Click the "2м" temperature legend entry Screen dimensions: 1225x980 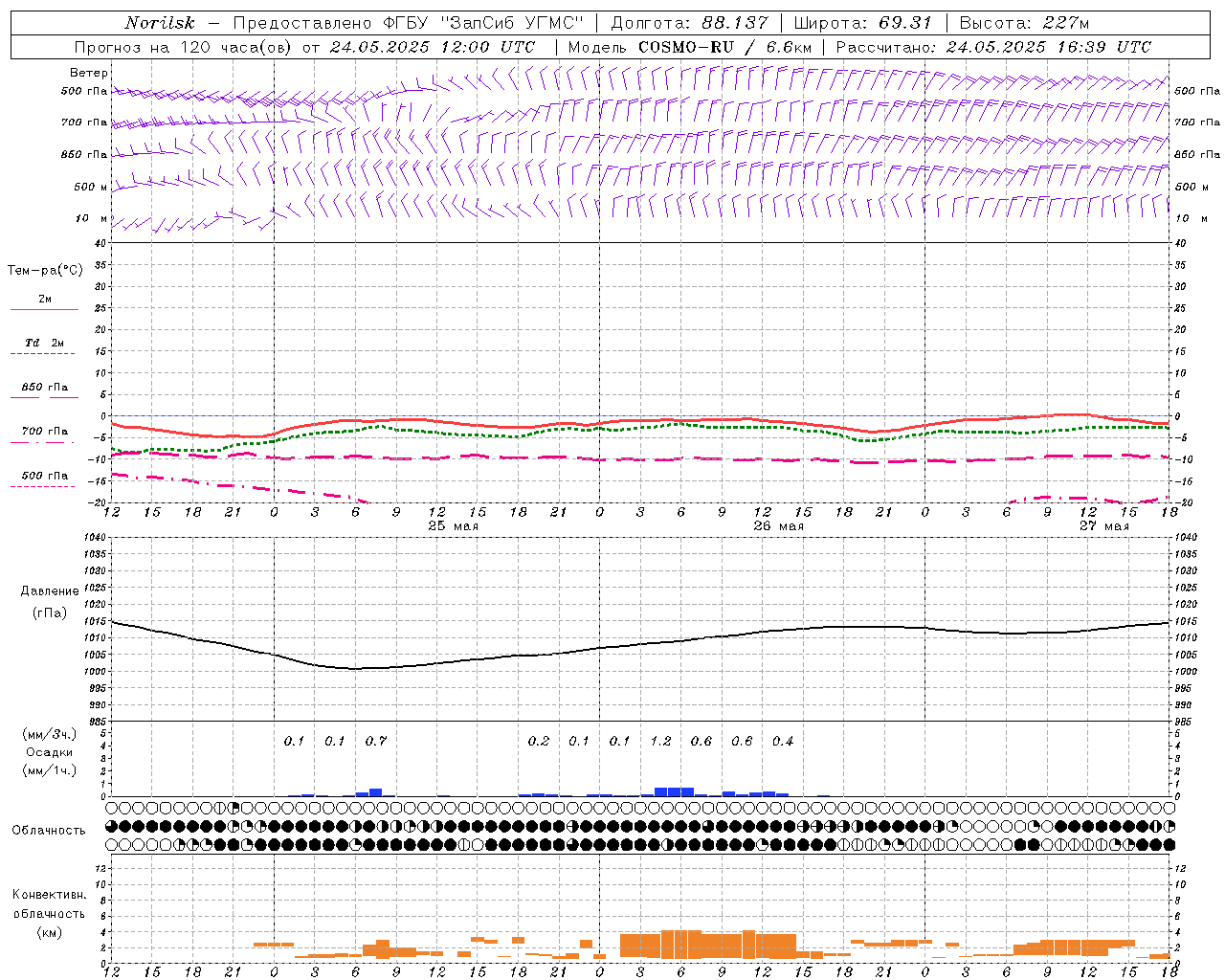45,300
